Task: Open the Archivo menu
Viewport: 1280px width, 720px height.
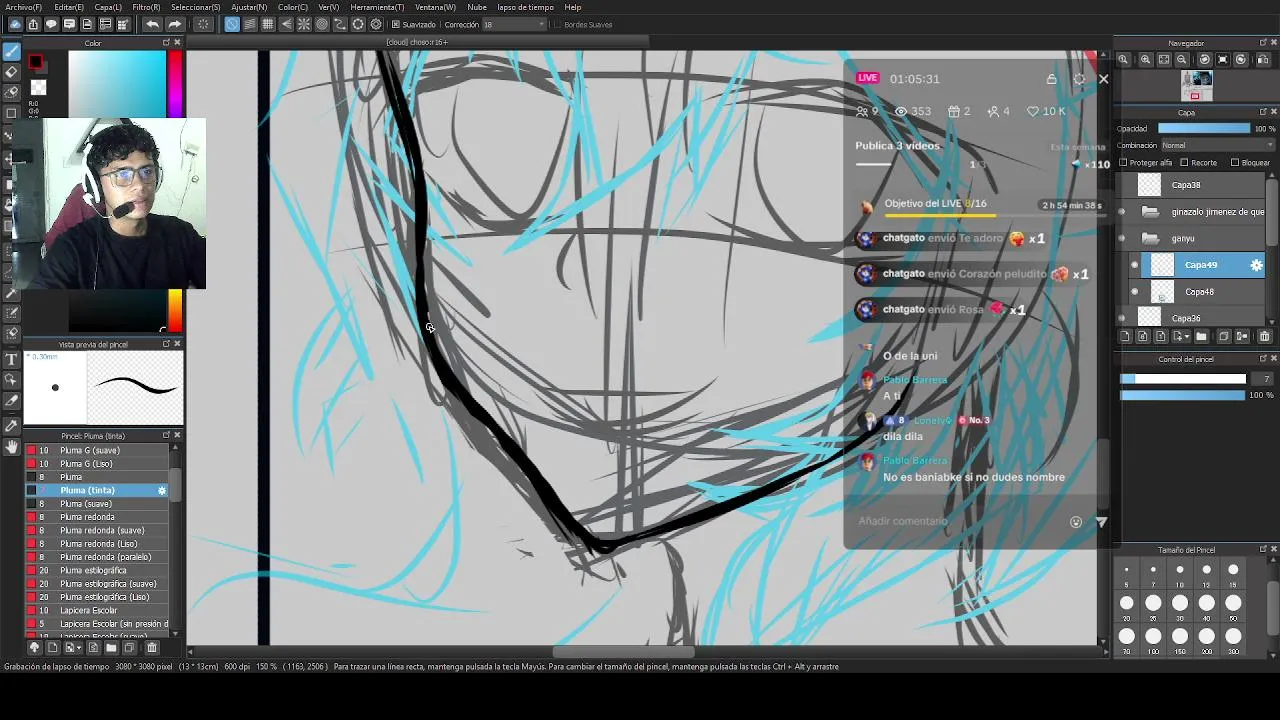Action: pyautogui.click(x=24, y=7)
